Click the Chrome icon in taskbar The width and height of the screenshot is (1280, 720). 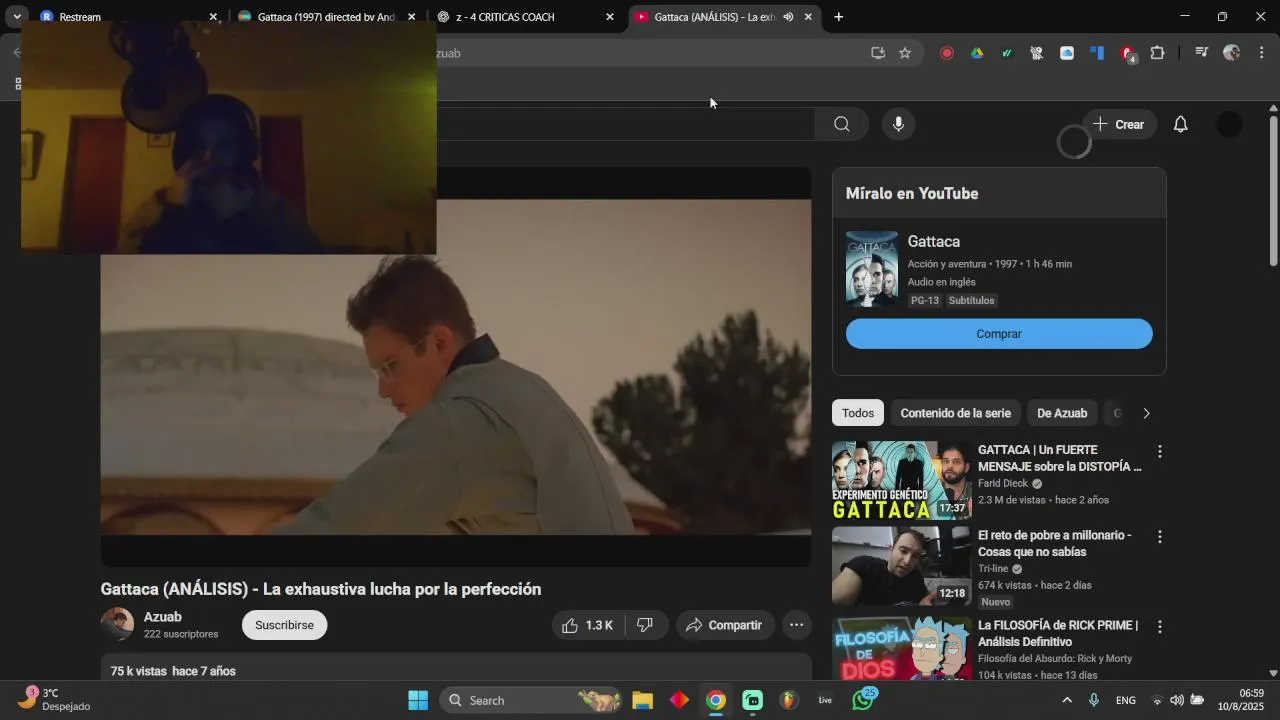pos(716,700)
